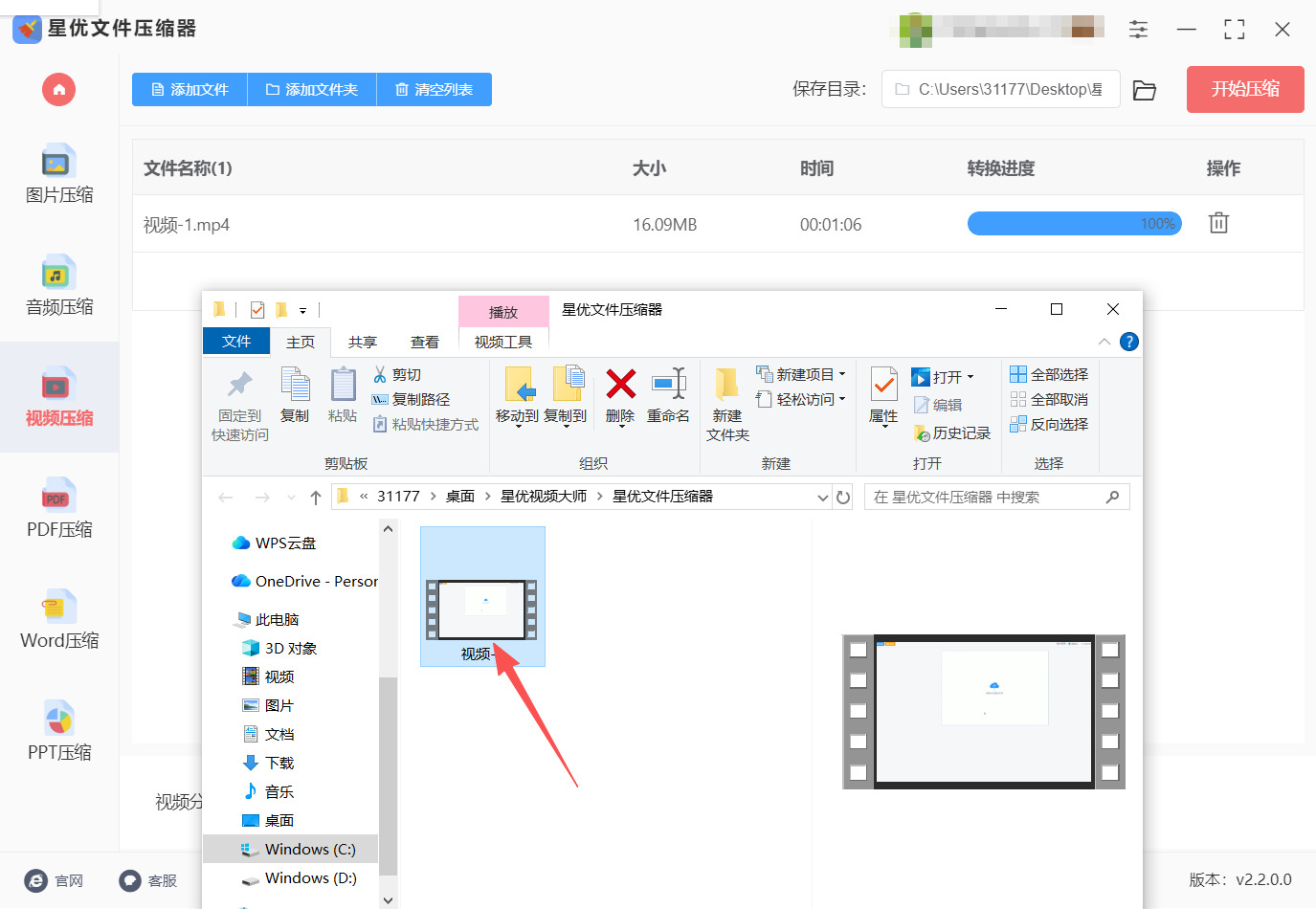Open 音频压缩 audio compression in sidebar
Screen dimensions: 1316x909
click(59, 287)
